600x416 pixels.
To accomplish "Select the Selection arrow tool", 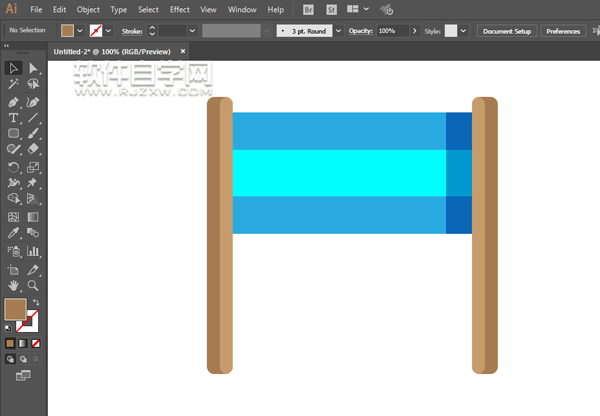I will 13,68.
